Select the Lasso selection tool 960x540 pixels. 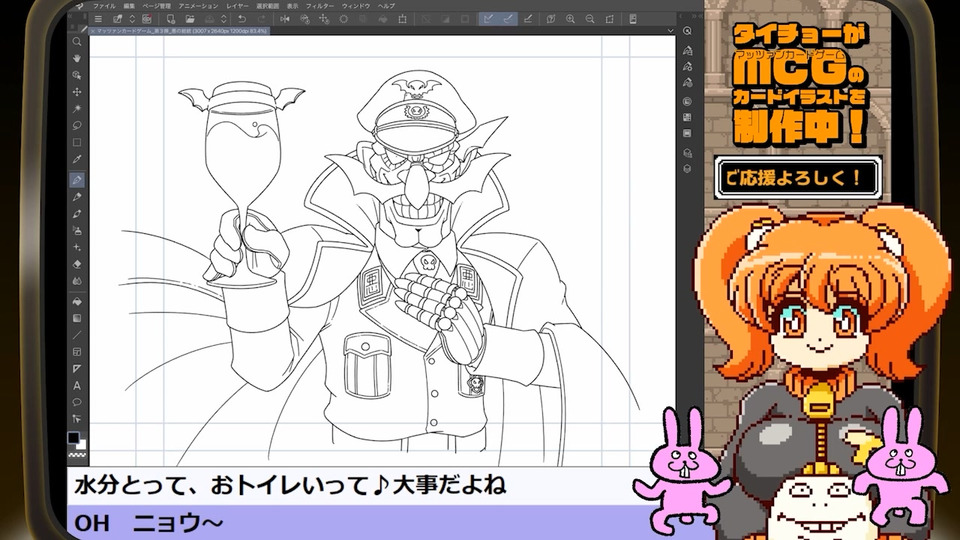(77, 126)
